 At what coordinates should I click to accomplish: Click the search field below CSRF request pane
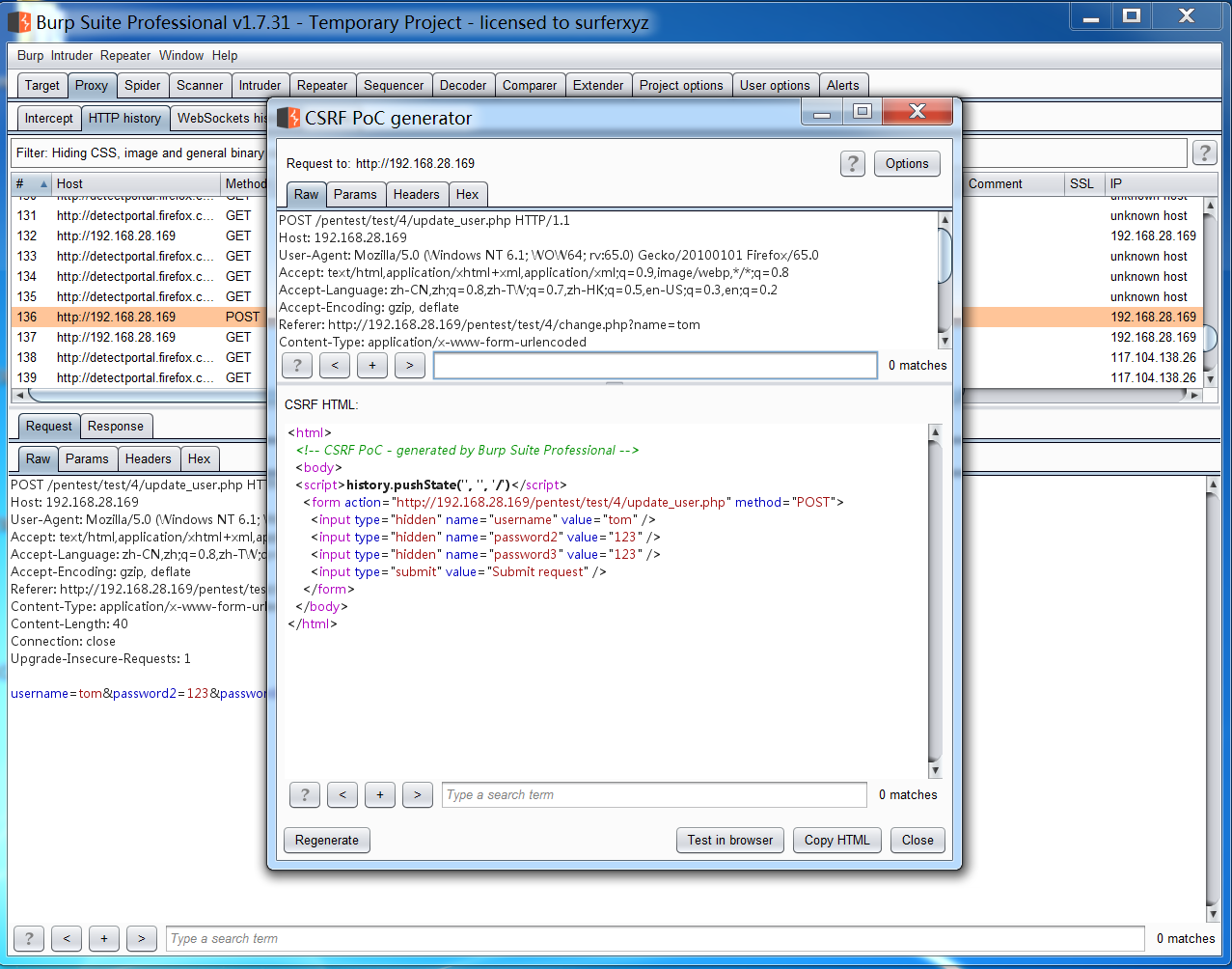coord(655,365)
